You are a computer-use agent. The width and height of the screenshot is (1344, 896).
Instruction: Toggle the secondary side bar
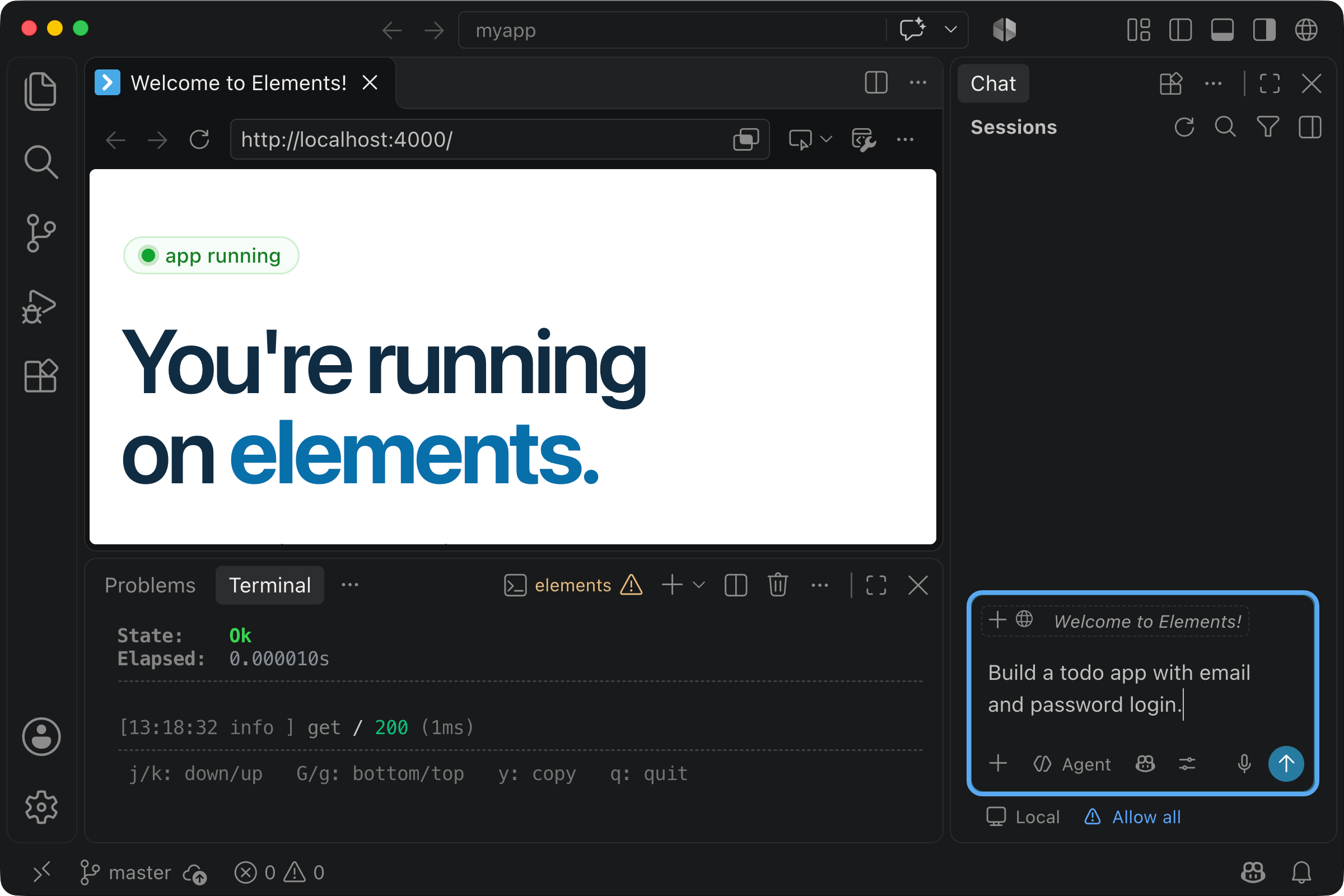pos(1264,30)
